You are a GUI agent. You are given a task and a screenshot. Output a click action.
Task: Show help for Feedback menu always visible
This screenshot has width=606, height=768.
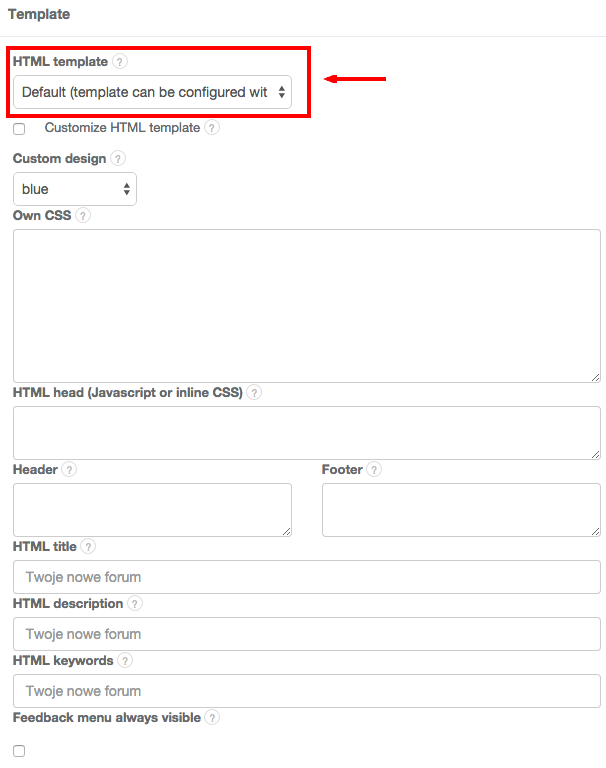(x=212, y=717)
